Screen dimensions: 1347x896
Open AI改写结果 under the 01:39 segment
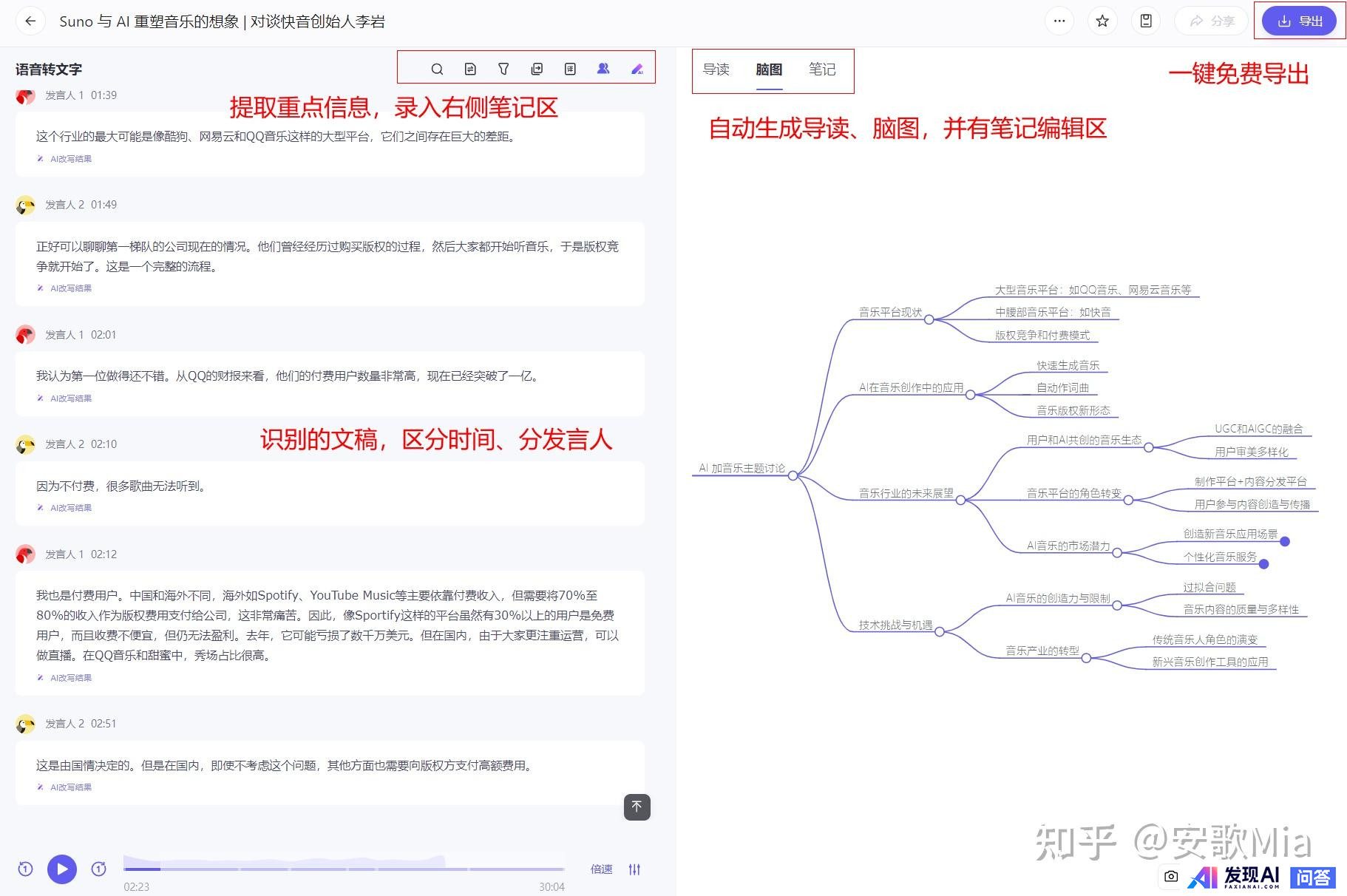(64, 159)
